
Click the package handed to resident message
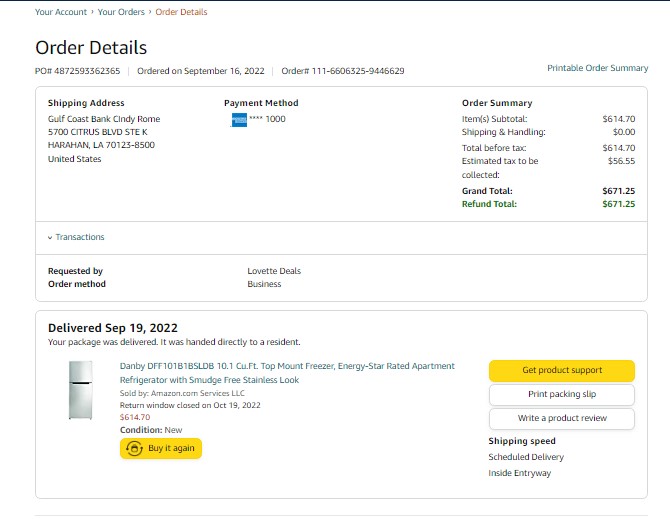point(174,342)
